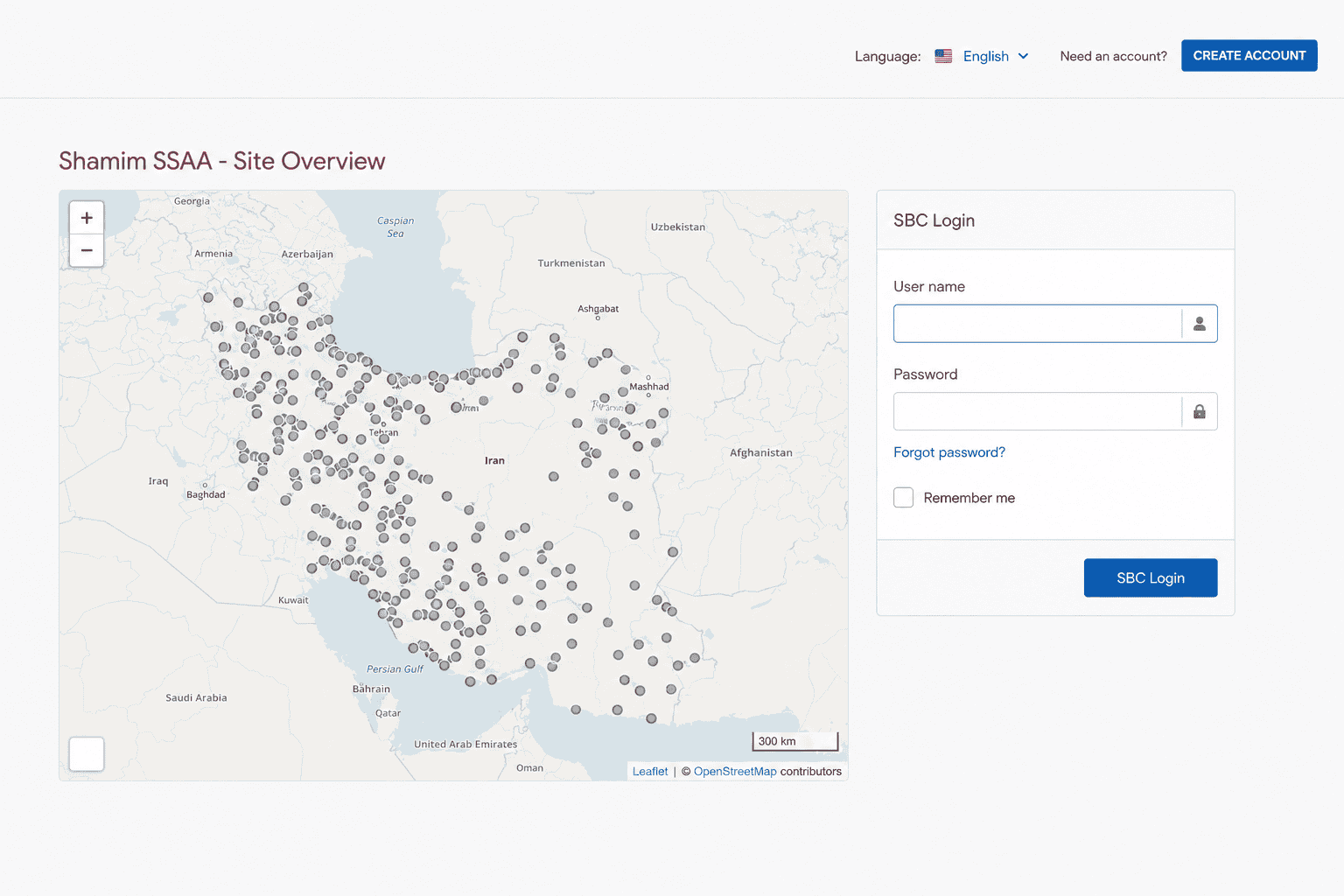Click the chevron beside English
The width and height of the screenshot is (1344, 896).
(1023, 56)
